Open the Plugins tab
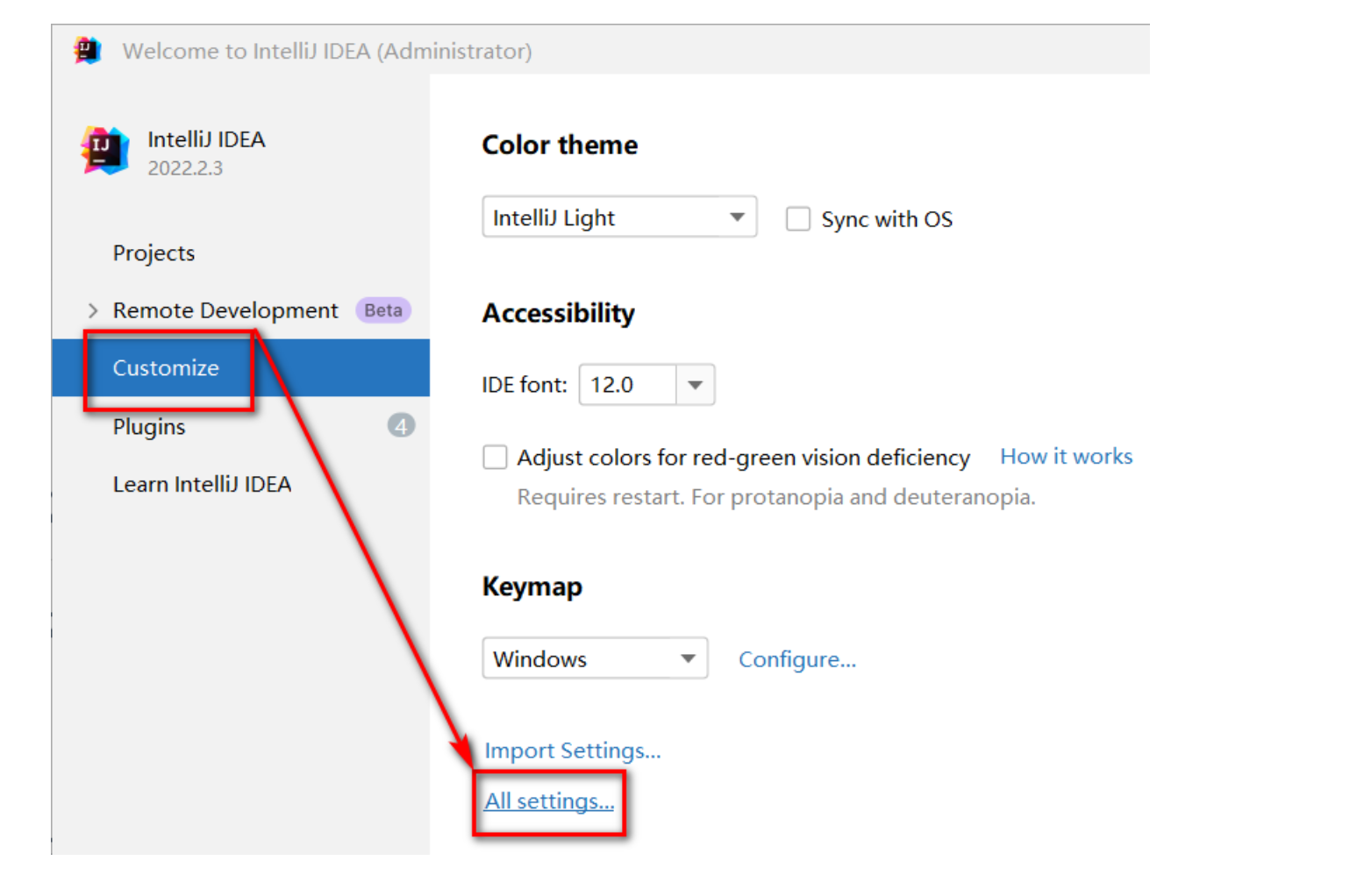Image resolution: width=1371 pixels, height=896 pixels. coord(149,427)
